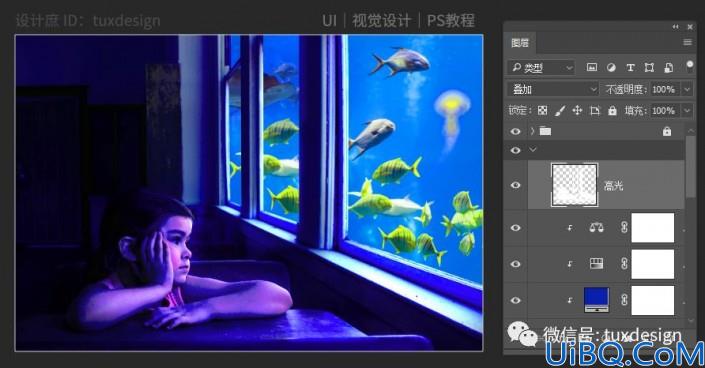Image resolution: width=705 pixels, height=368 pixels.
Task: Open the 类型 filter type dropdown
Action: (x=541, y=68)
